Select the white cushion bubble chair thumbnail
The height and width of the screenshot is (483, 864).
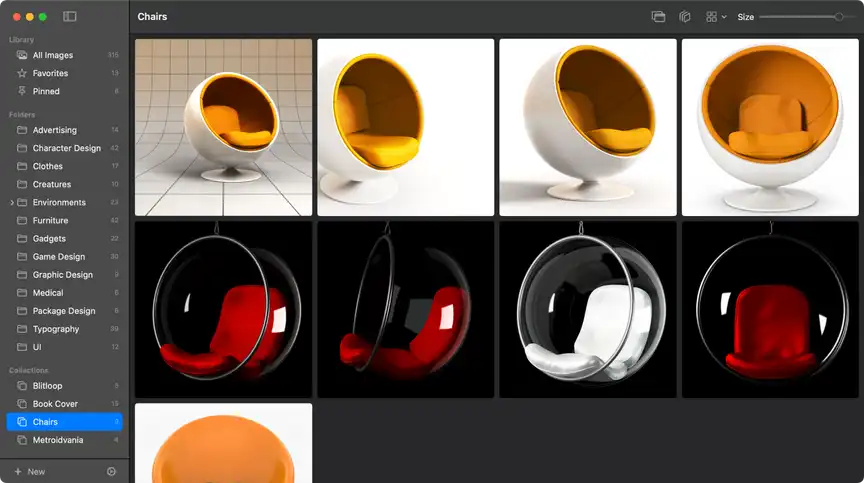click(x=588, y=310)
